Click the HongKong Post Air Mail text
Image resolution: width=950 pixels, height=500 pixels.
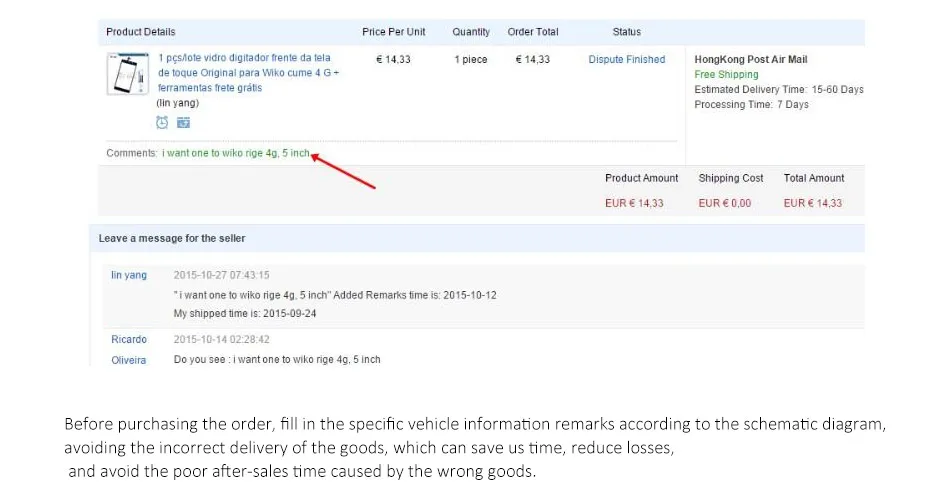point(750,60)
